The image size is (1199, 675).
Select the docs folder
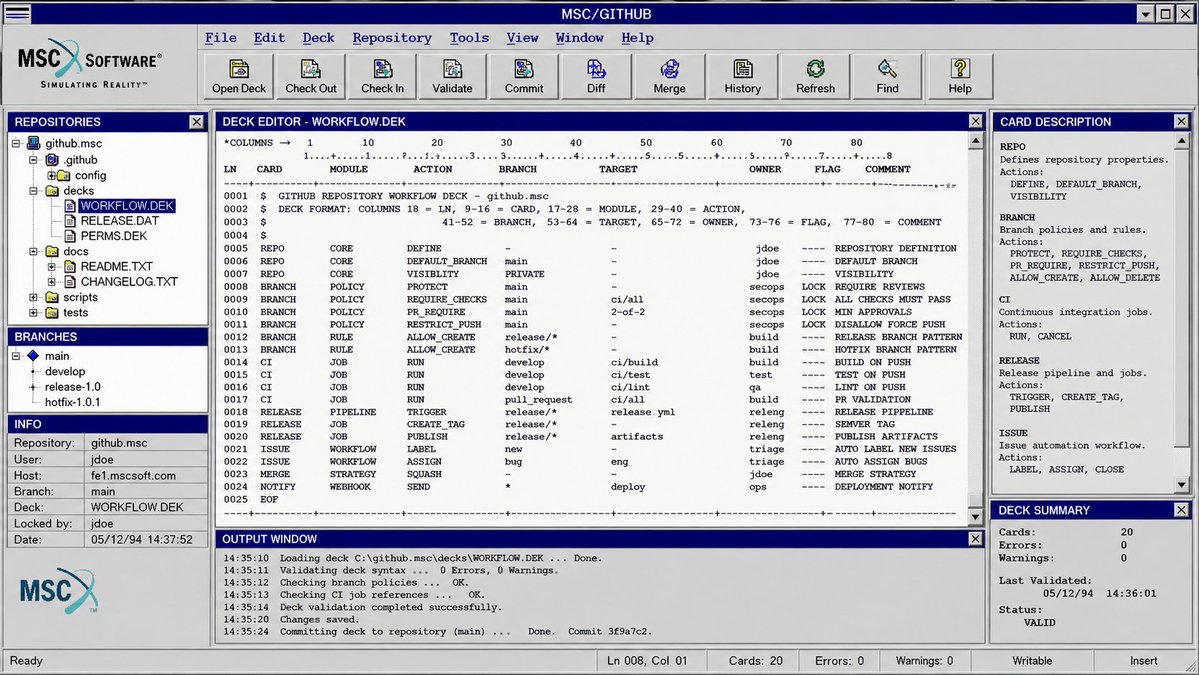76,251
